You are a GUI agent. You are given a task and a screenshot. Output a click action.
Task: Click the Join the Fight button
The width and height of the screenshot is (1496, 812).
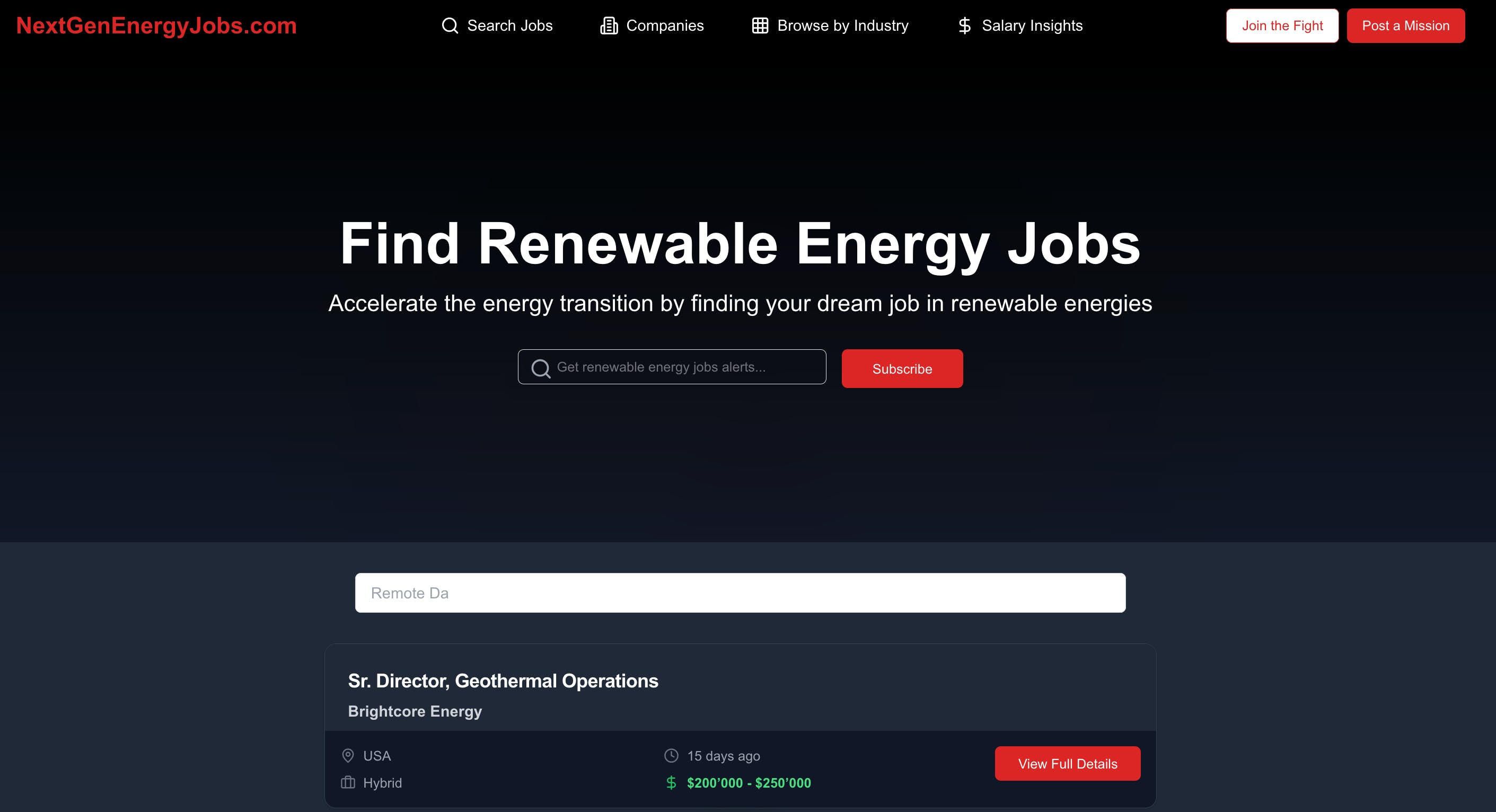click(x=1282, y=25)
